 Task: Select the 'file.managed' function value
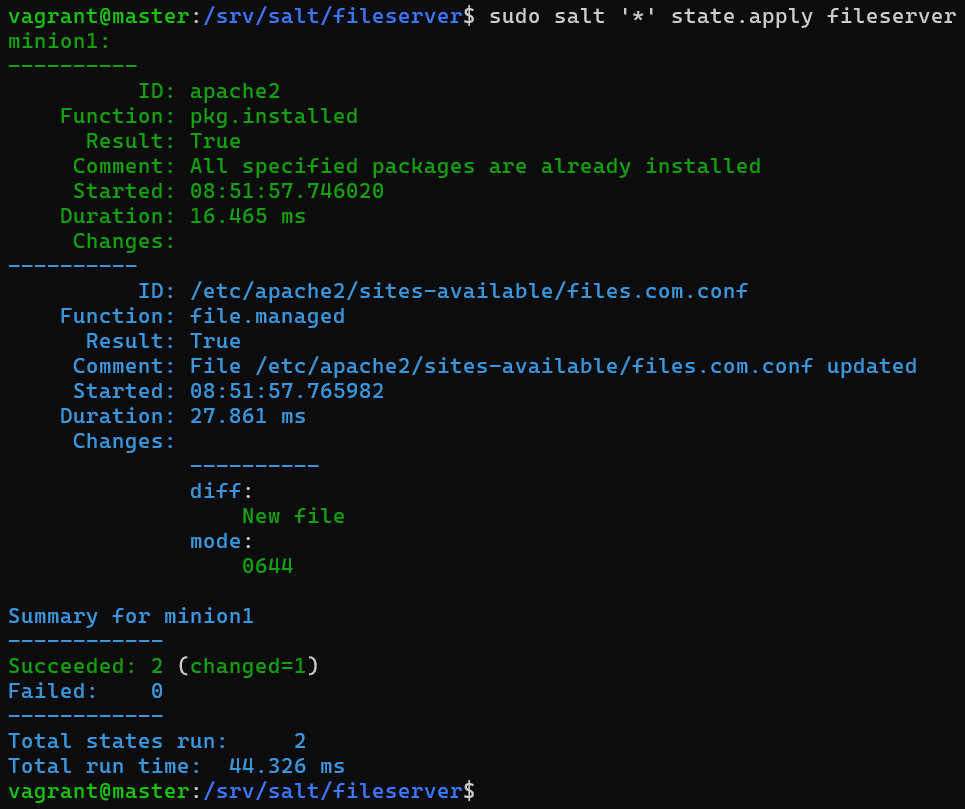point(267,316)
